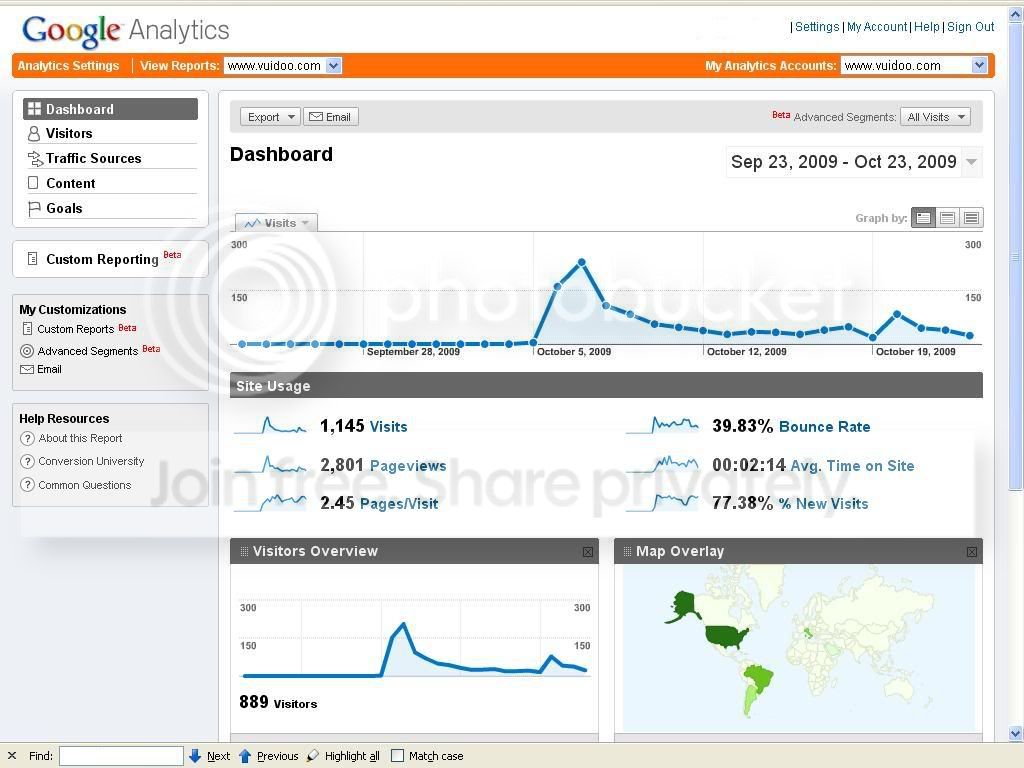Click the peak data point on visits graph
The width and height of the screenshot is (1024, 768).
click(582, 262)
